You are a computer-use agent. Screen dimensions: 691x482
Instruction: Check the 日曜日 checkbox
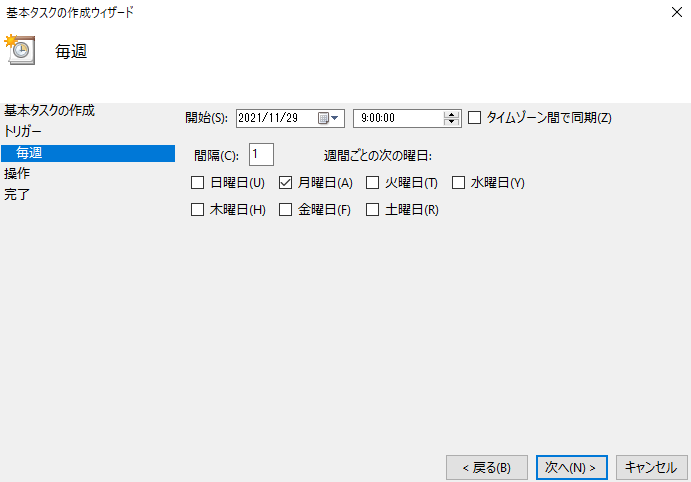[197, 182]
